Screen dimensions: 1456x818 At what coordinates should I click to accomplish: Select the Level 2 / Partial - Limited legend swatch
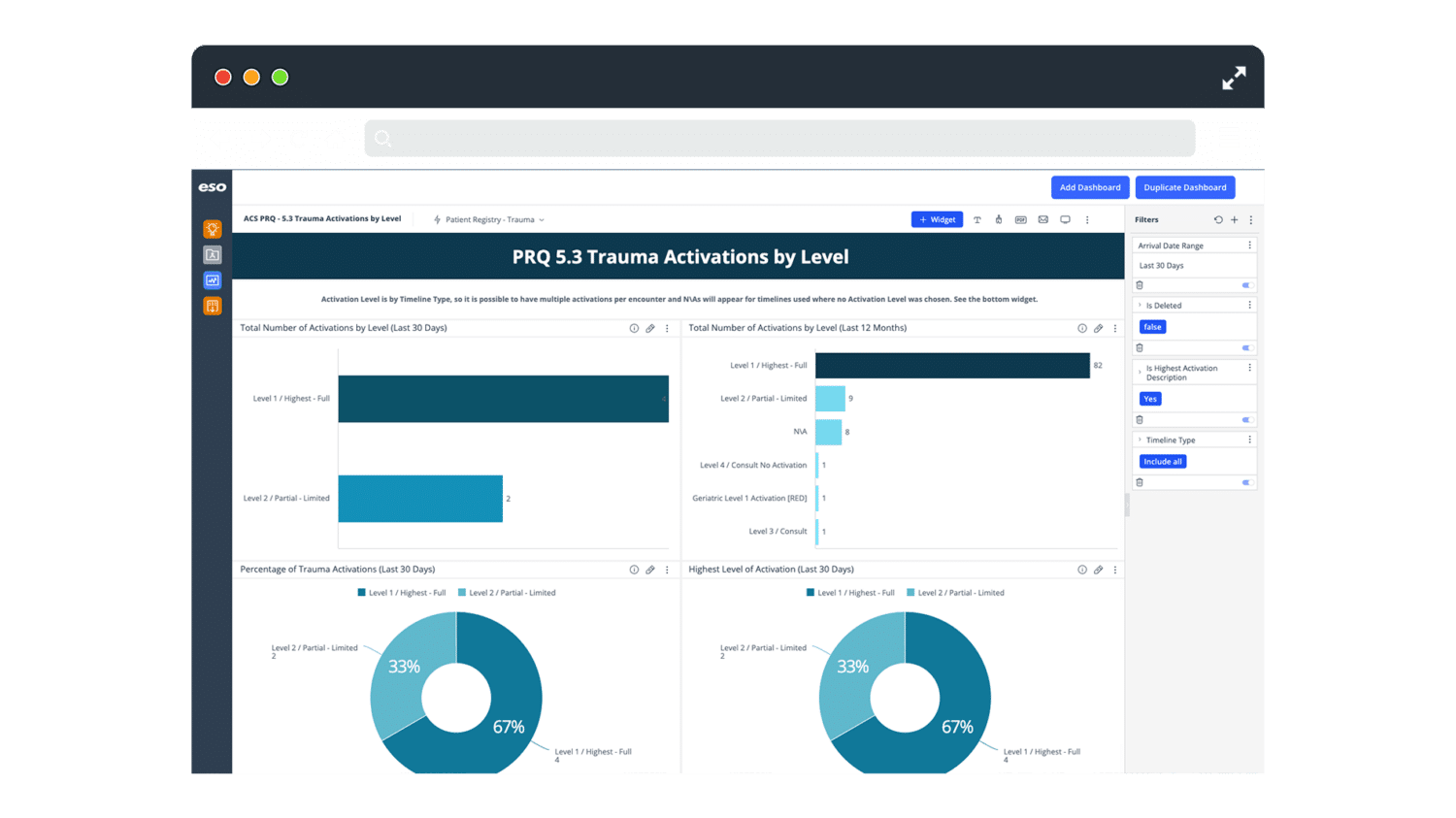pos(461,592)
